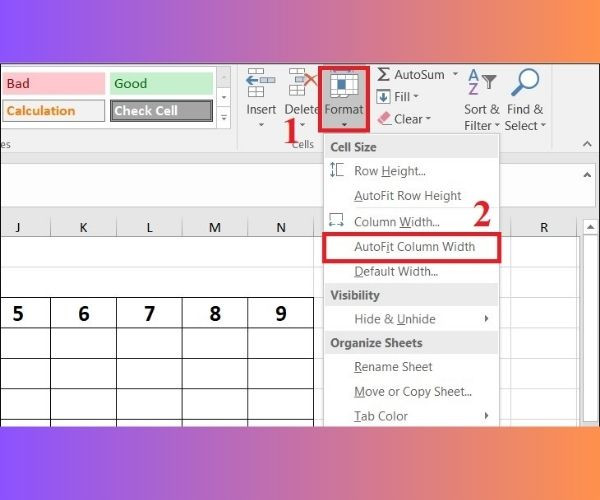Select column N header

click(x=280, y=227)
